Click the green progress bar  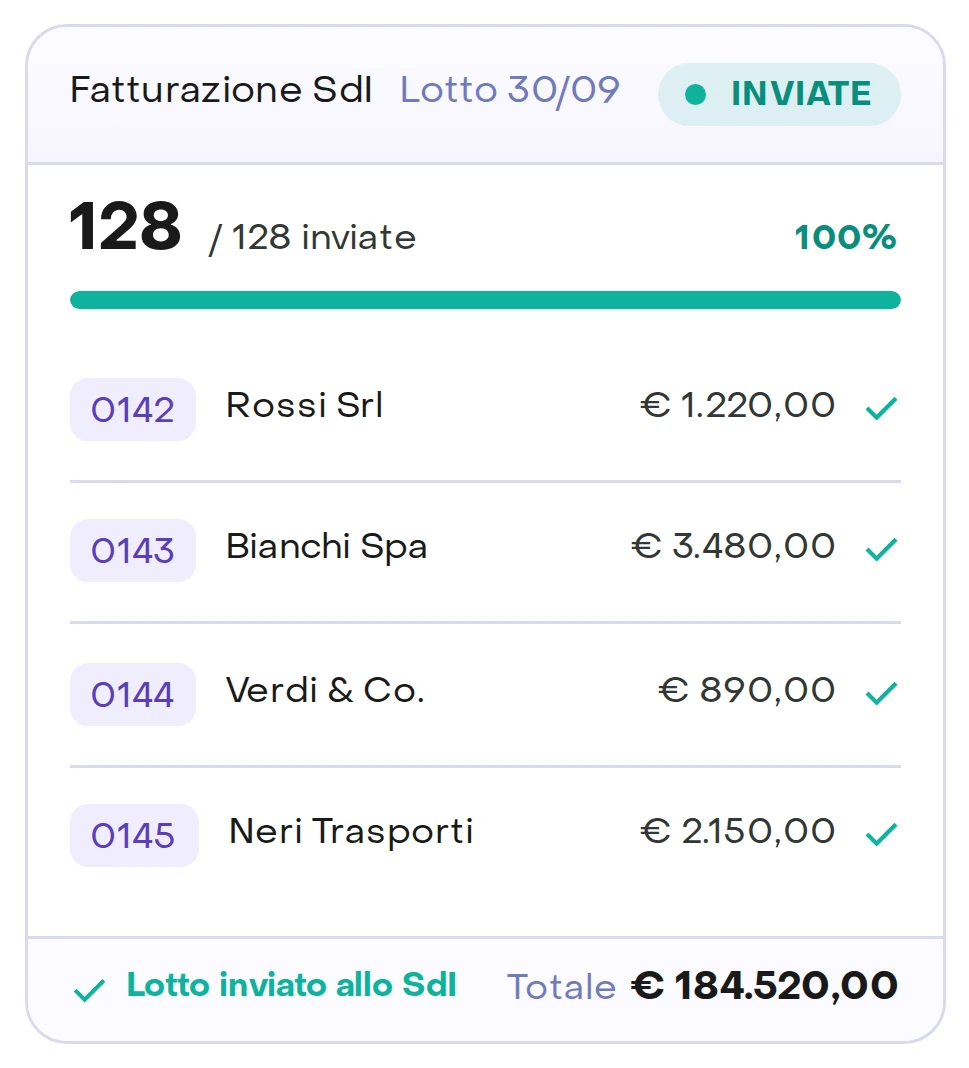[486, 300]
